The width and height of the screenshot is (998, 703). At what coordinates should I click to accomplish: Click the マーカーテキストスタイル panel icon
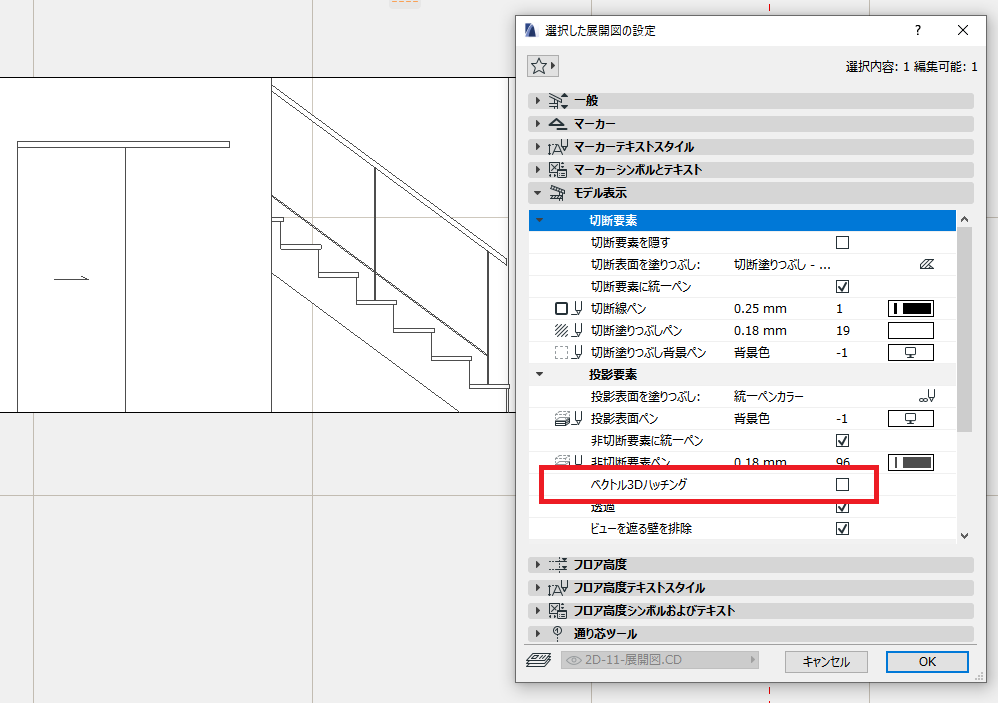(558, 147)
